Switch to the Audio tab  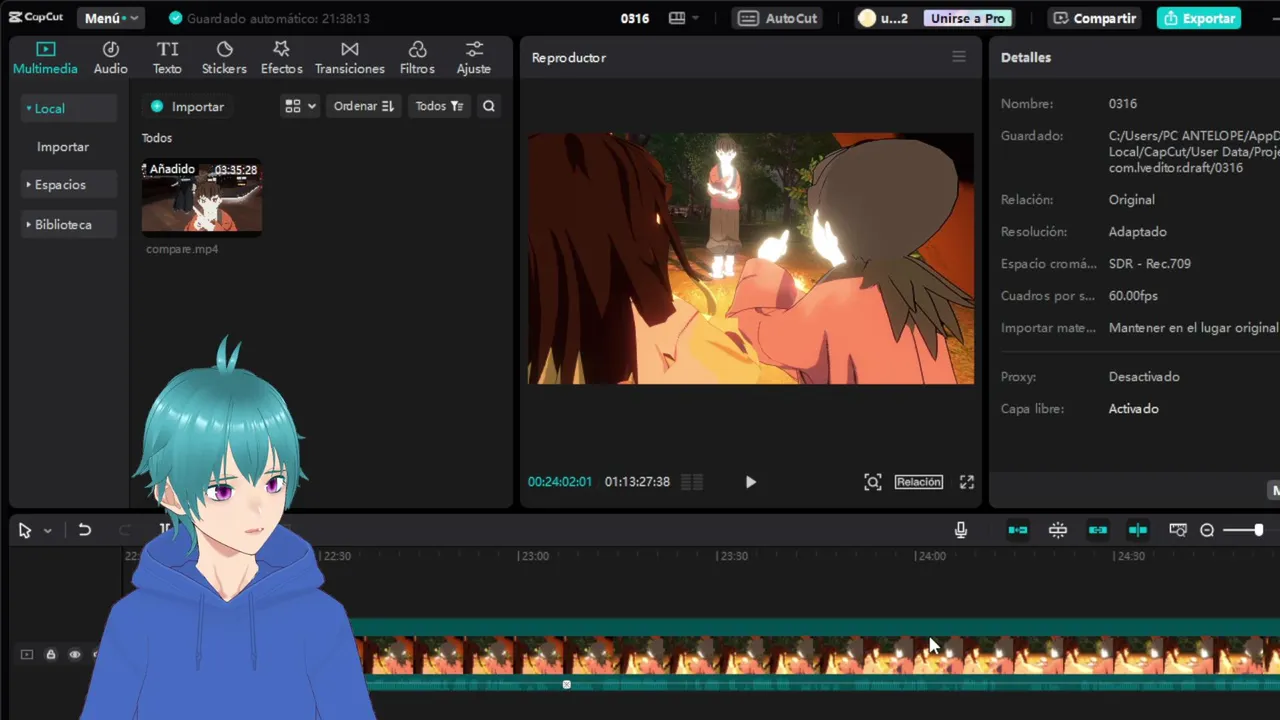[111, 58]
